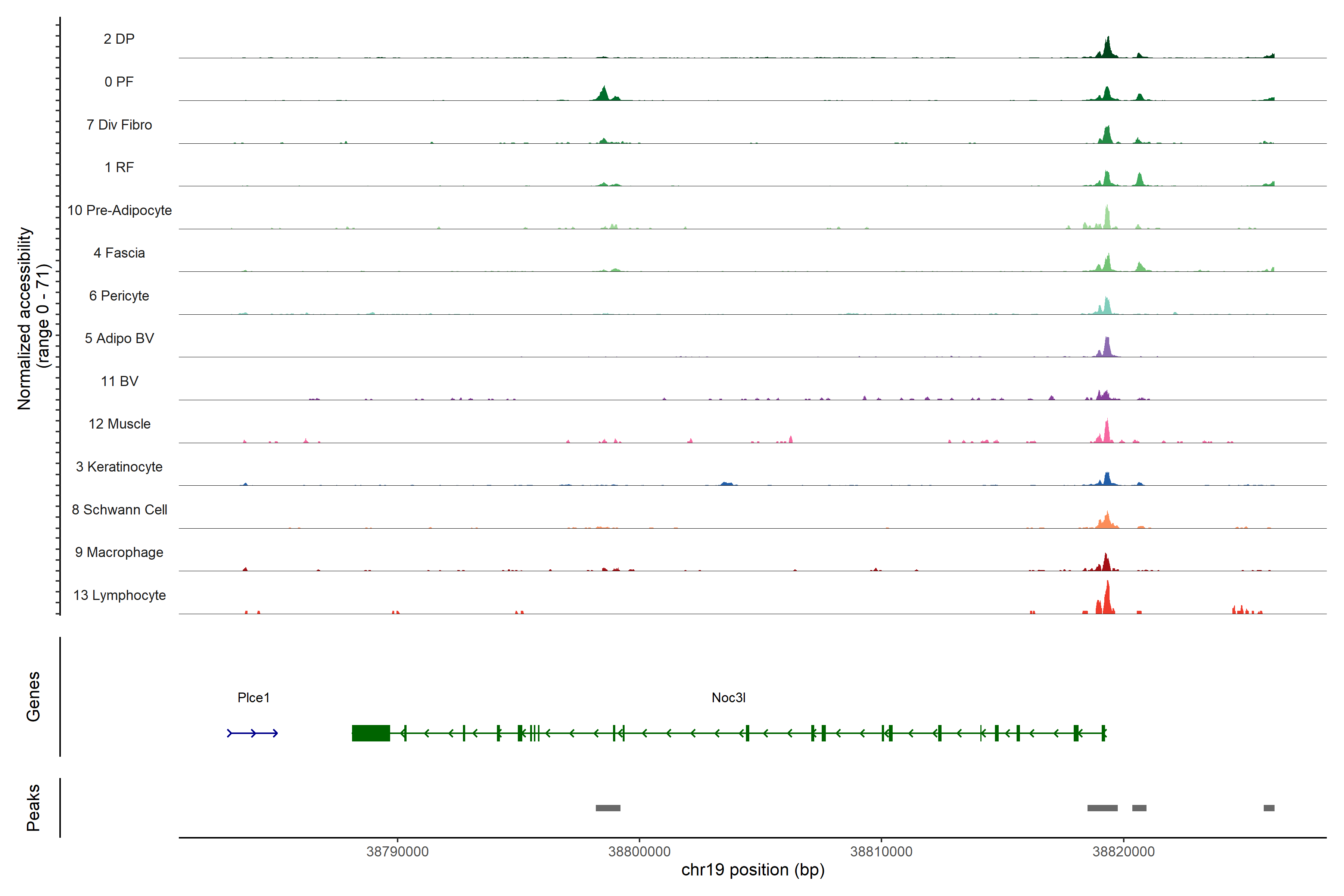Click the blue Plce1 gene arrow
Viewport: 1344px width, 896px height.
pyautogui.click(x=253, y=733)
